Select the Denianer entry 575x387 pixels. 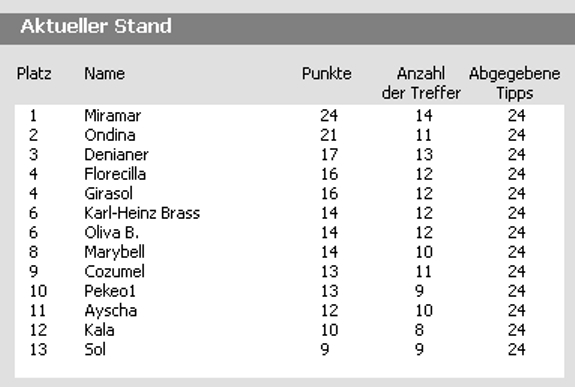click(x=116, y=155)
